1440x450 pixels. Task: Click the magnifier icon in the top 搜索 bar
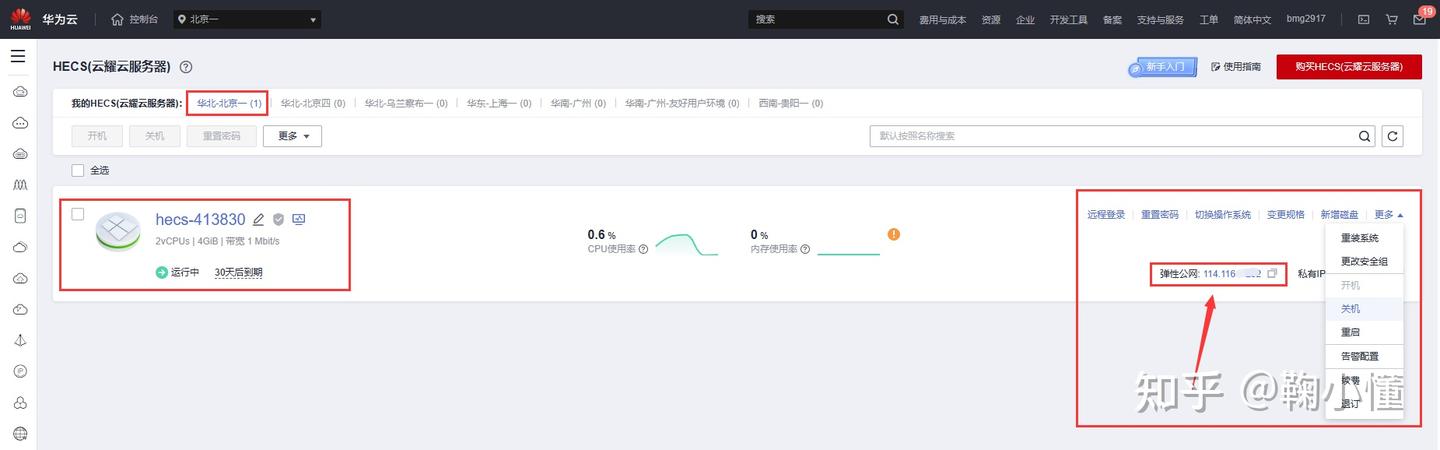pyautogui.click(x=893, y=19)
